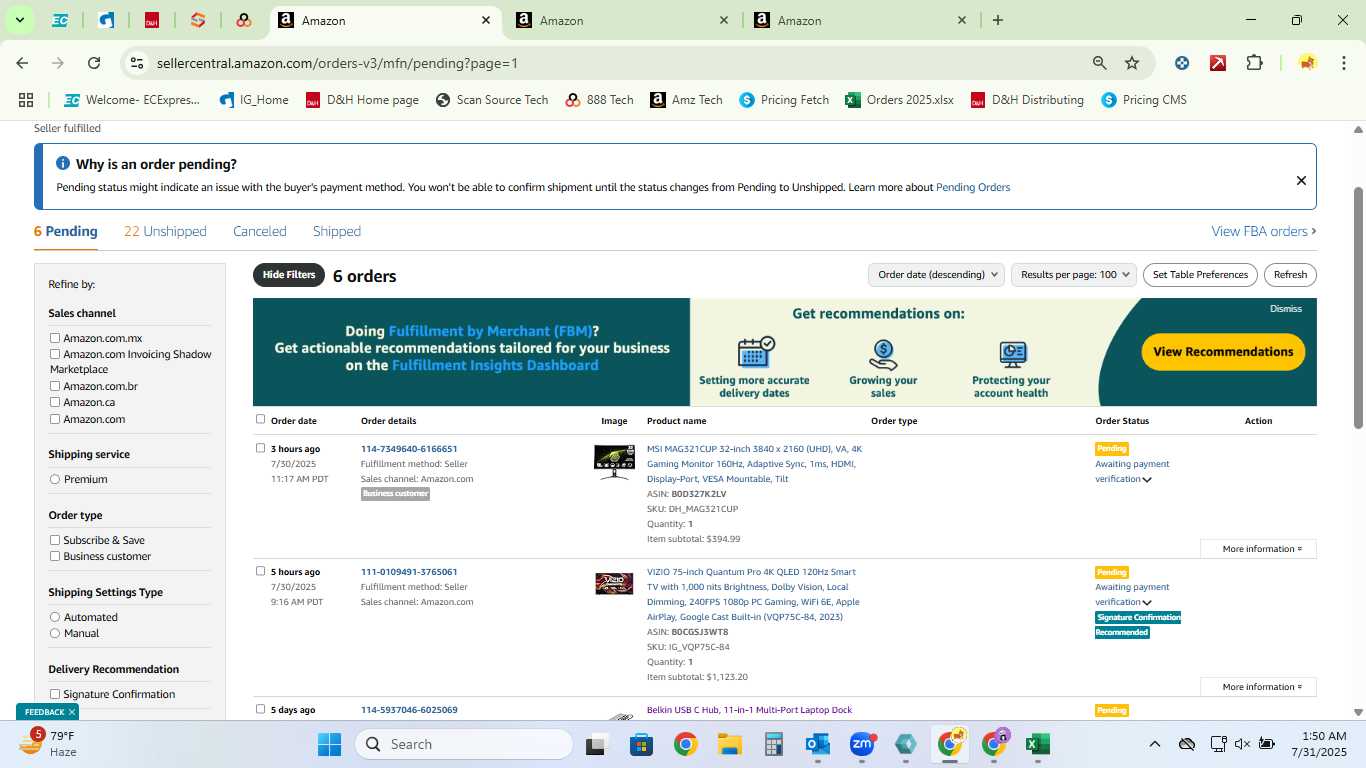Open the View FBA orders link

(1264, 231)
